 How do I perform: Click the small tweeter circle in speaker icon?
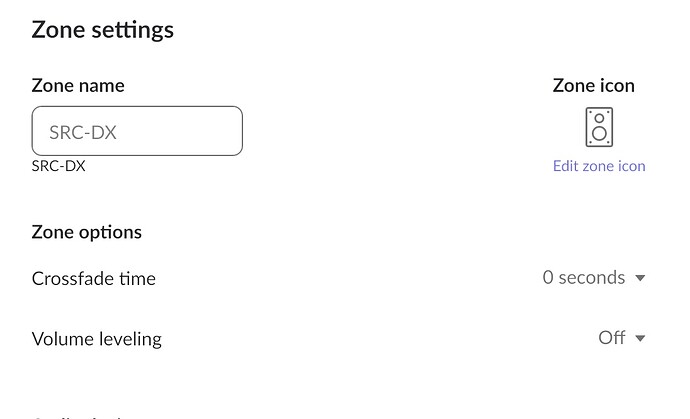[599, 118]
